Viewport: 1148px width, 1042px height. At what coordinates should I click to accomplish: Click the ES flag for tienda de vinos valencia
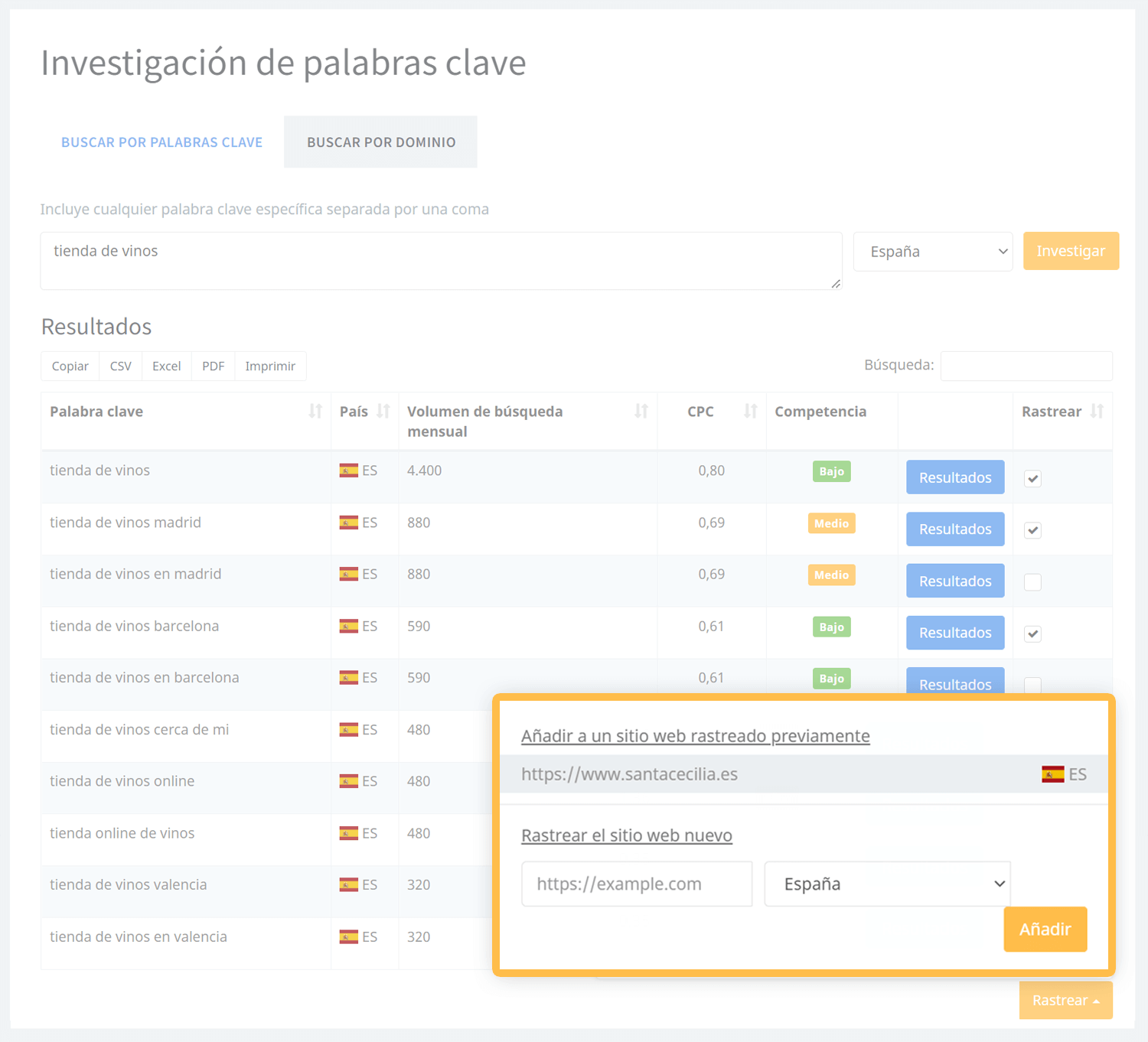coord(349,884)
